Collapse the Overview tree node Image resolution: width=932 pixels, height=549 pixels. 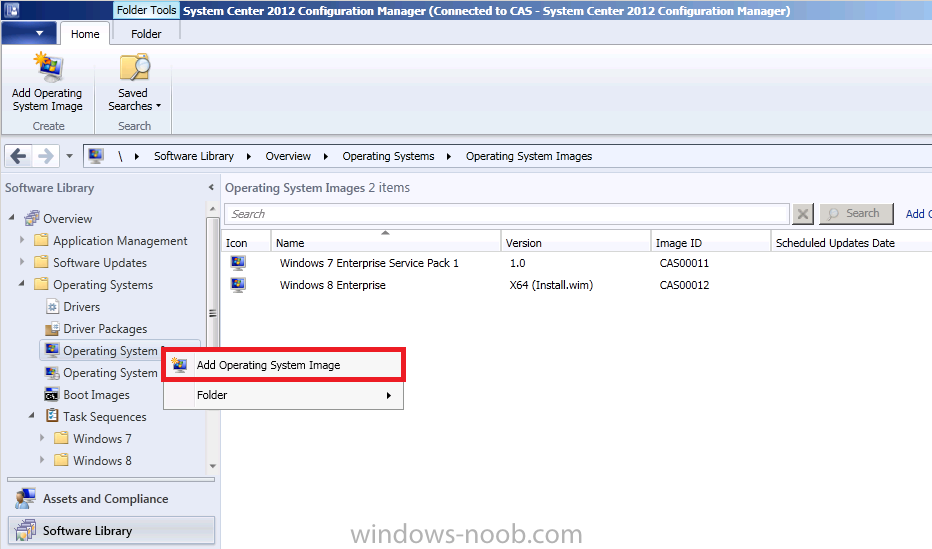click(12, 217)
